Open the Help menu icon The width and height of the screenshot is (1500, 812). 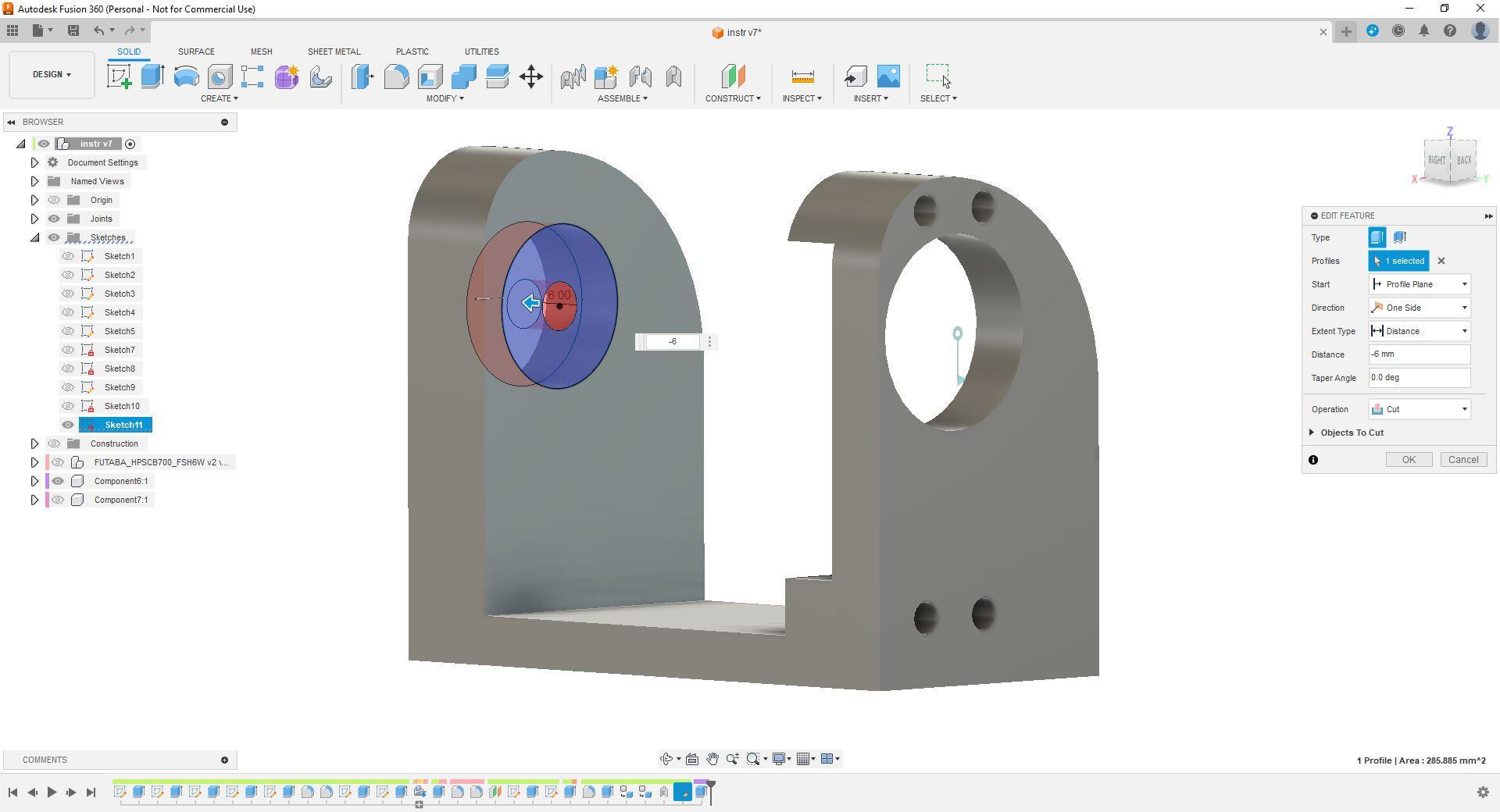pyautogui.click(x=1450, y=31)
